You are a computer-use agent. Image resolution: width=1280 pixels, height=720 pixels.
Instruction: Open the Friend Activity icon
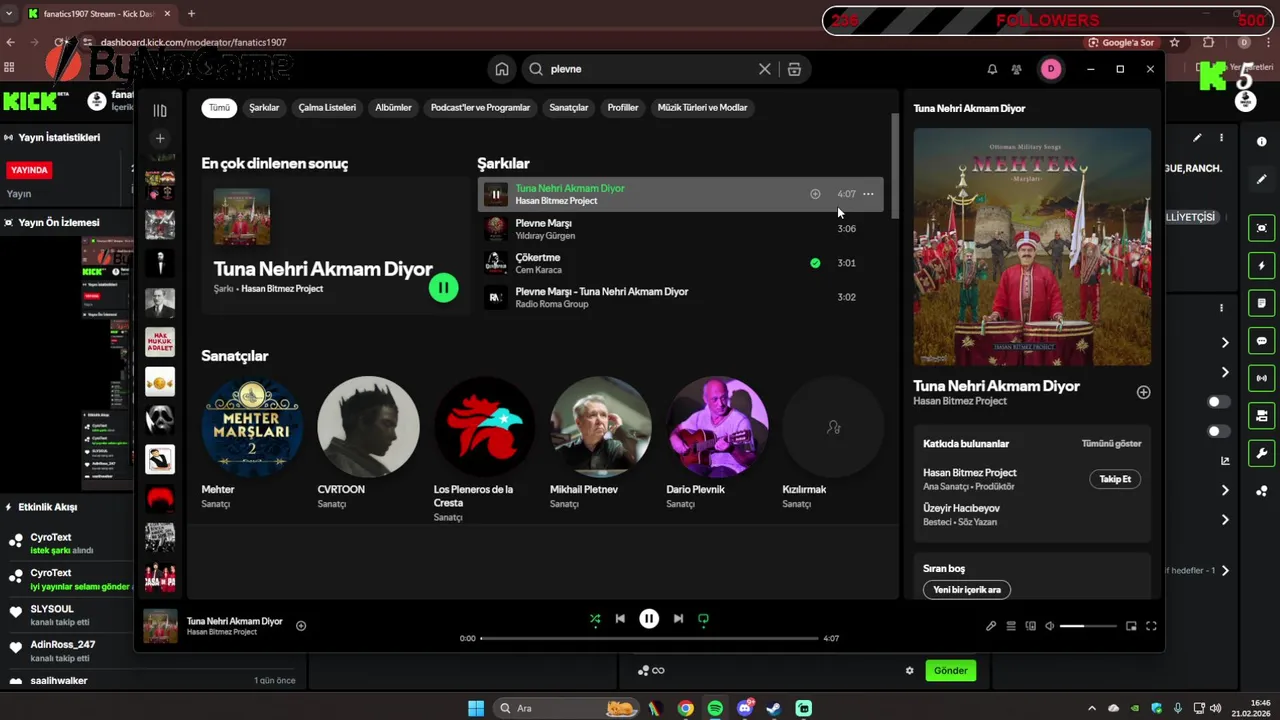(x=1017, y=69)
